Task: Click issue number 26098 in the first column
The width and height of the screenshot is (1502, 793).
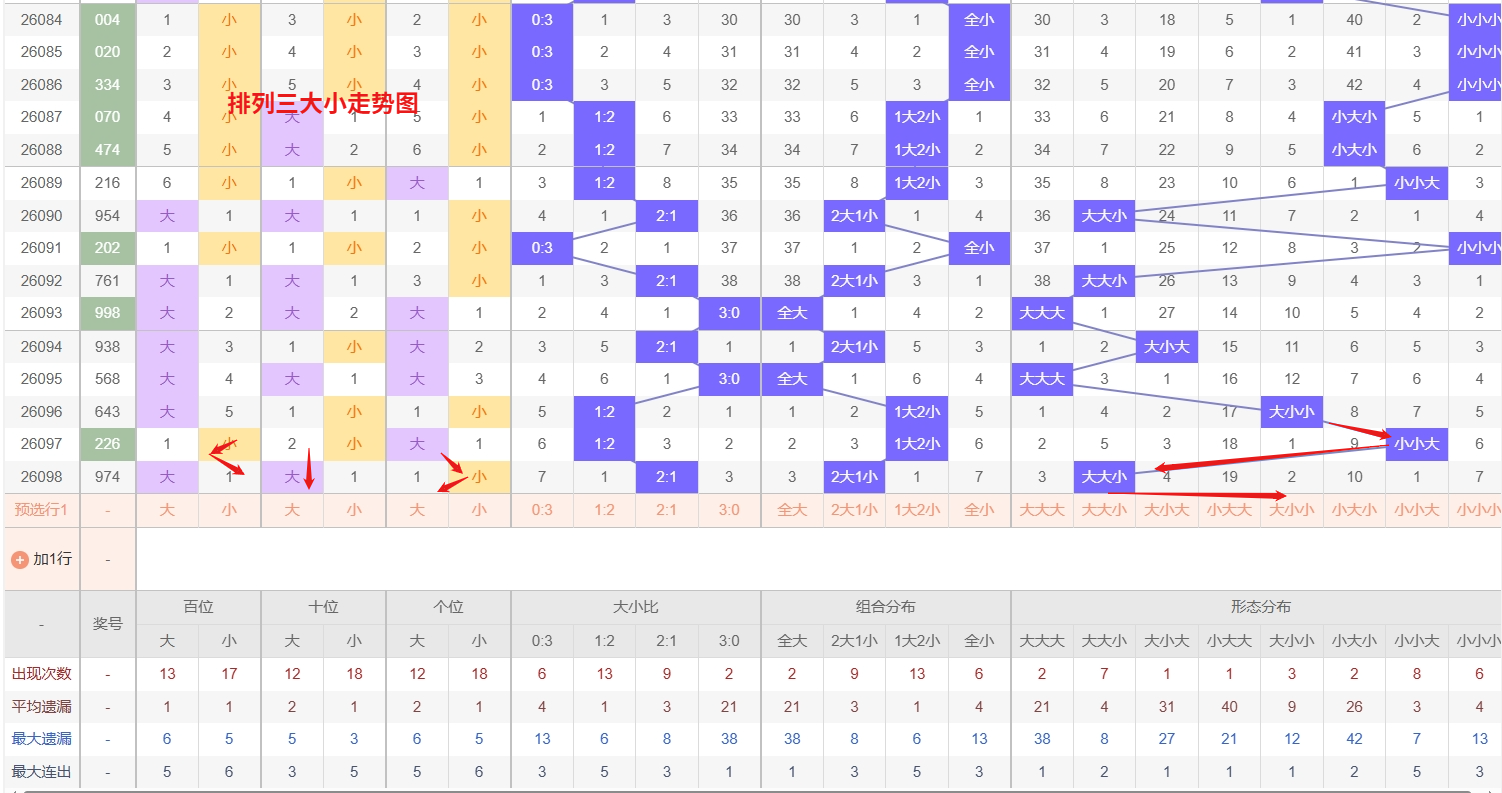Action: tap(41, 477)
